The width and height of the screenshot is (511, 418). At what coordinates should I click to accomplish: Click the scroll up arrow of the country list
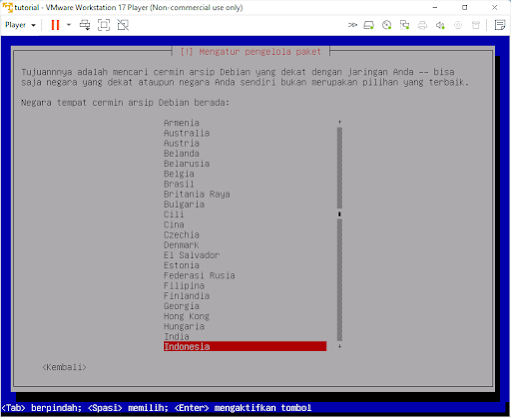[339, 122]
